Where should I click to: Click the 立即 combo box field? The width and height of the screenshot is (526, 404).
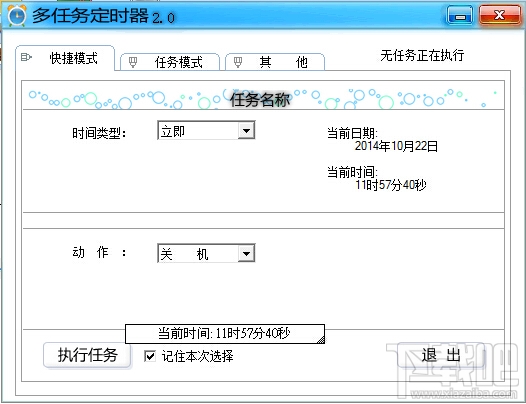click(x=206, y=130)
